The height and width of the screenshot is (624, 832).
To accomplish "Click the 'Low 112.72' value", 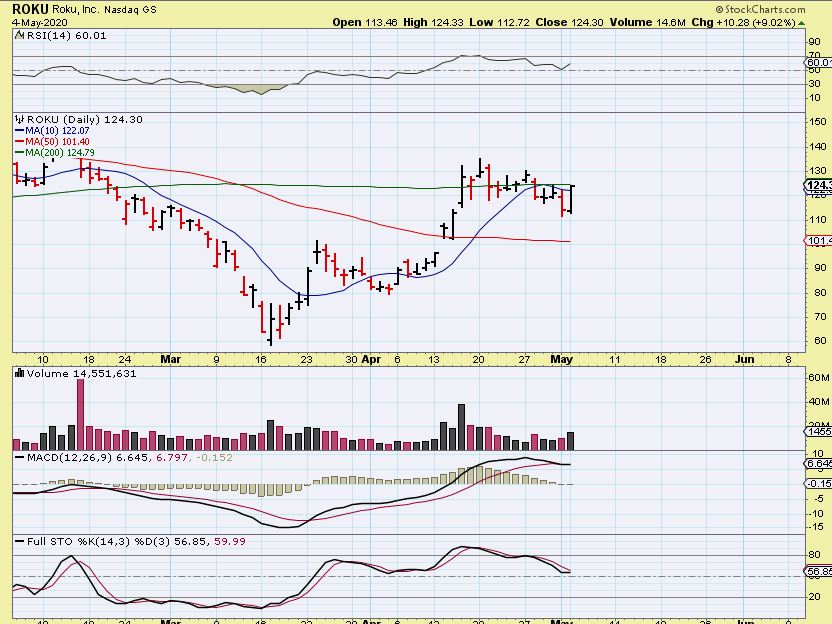I will click(499, 22).
